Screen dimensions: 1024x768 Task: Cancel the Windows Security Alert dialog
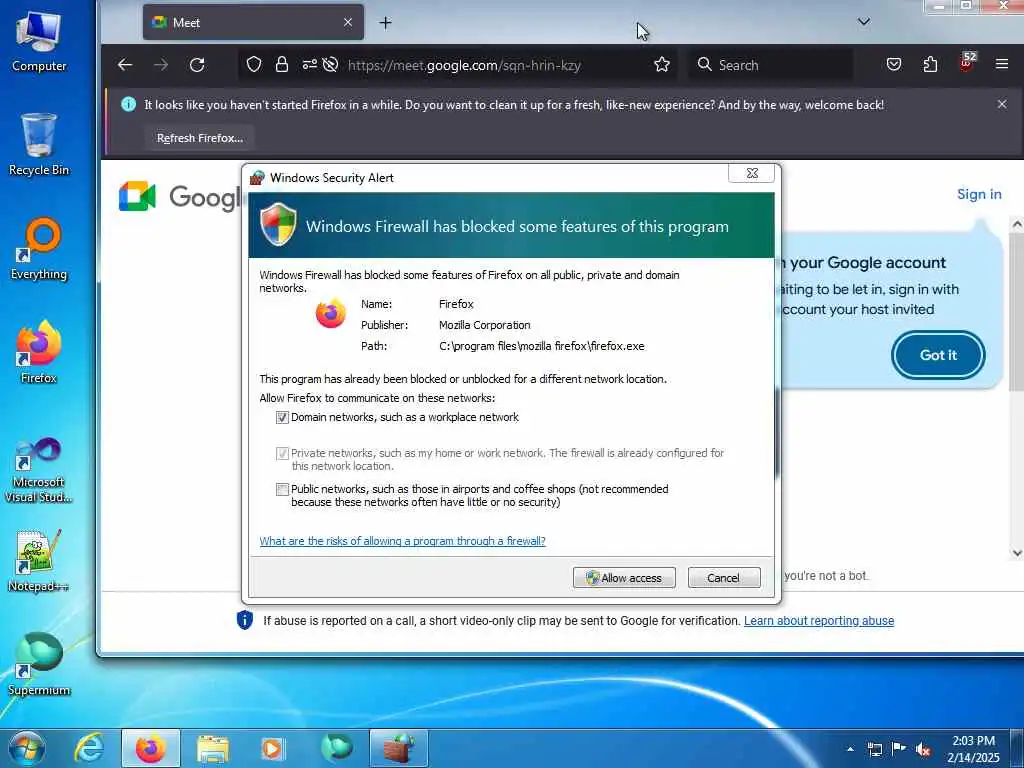tap(724, 578)
